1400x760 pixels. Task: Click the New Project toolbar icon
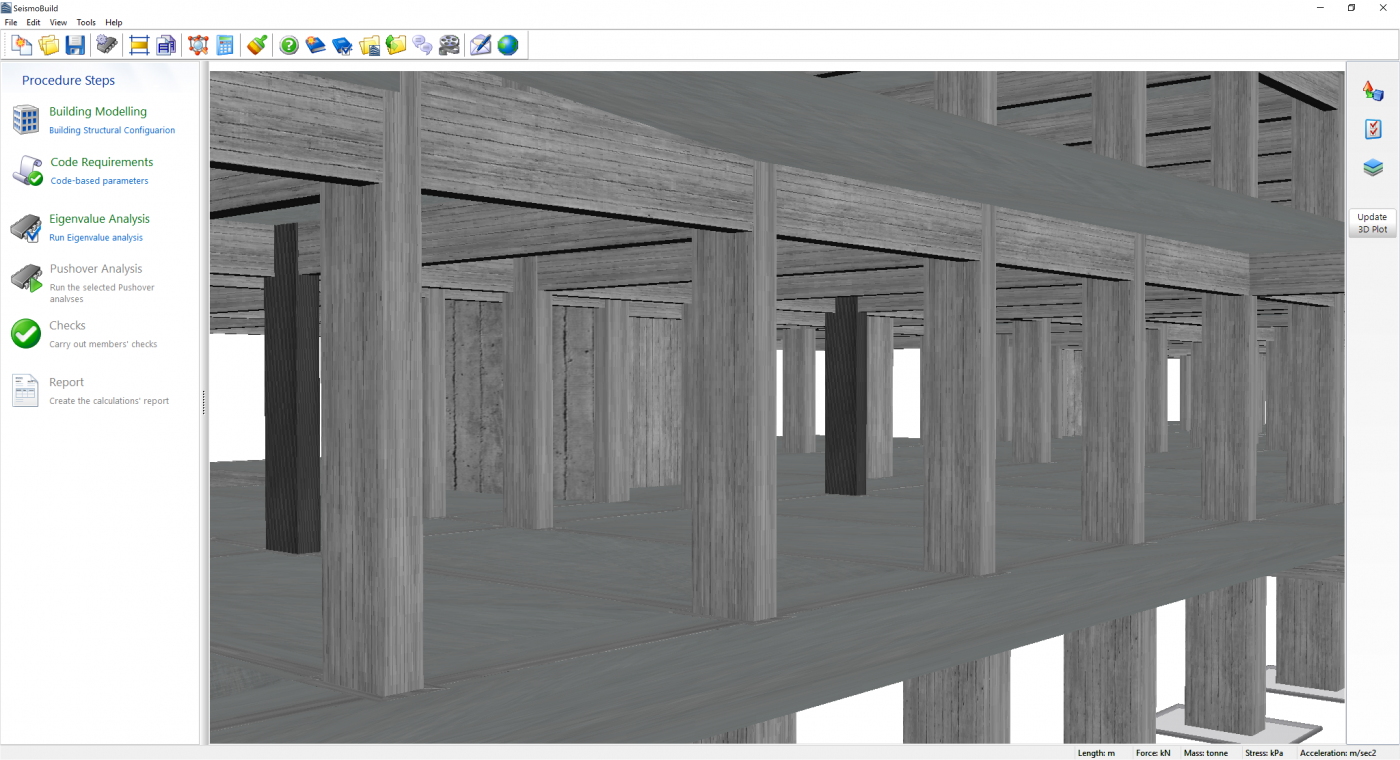22,45
